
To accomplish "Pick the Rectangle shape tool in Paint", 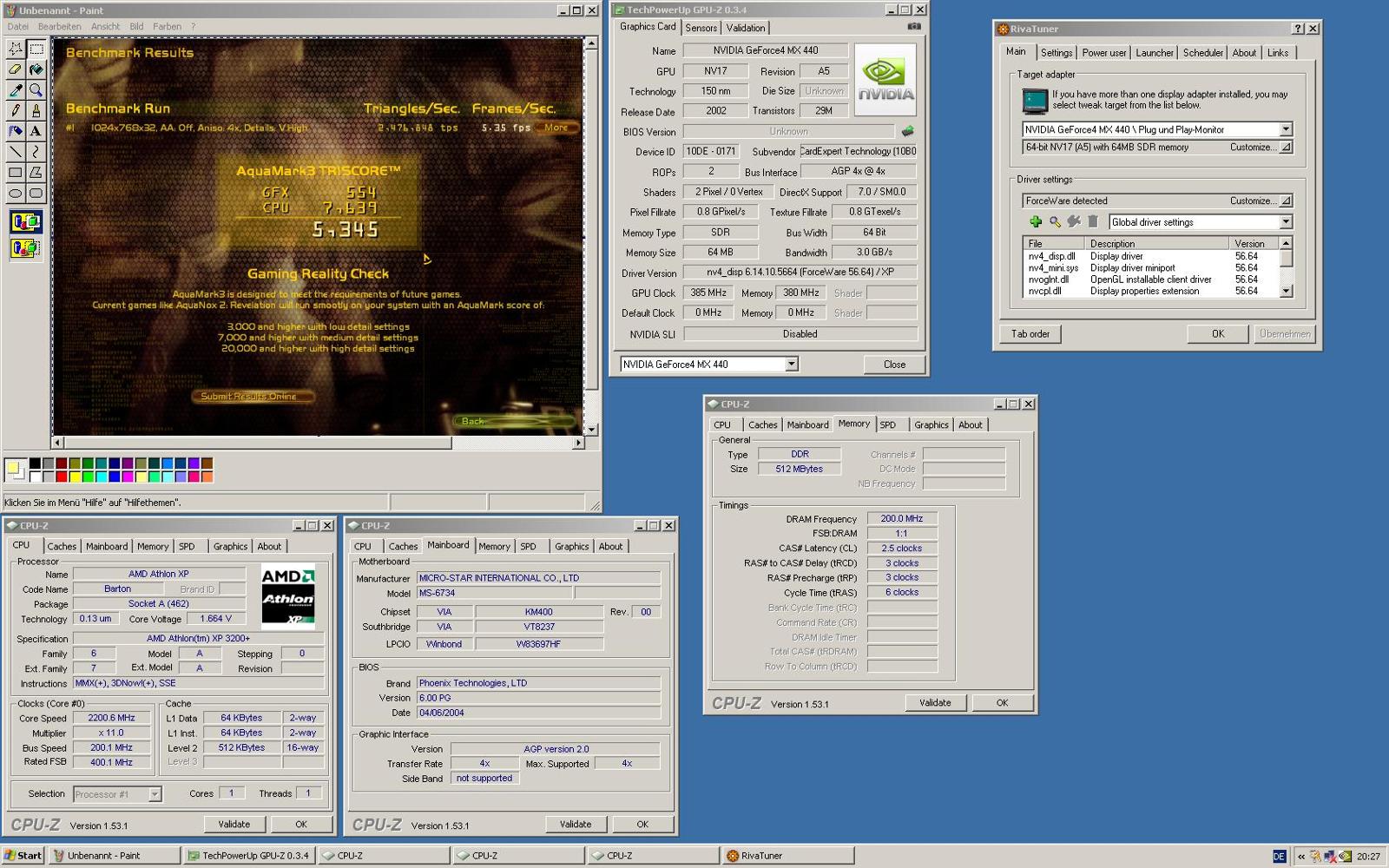I will tap(16, 173).
